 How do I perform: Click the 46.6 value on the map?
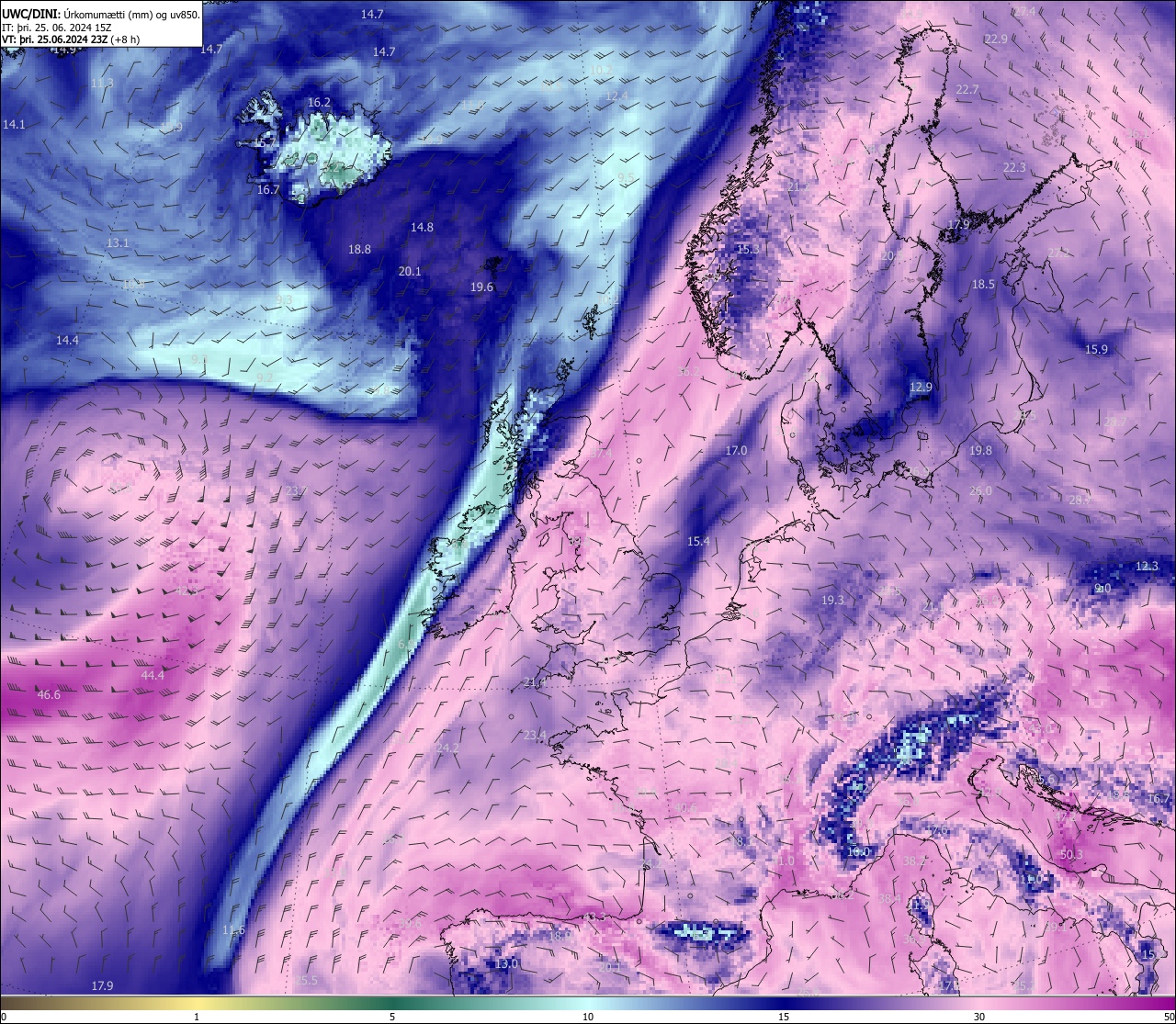point(49,695)
